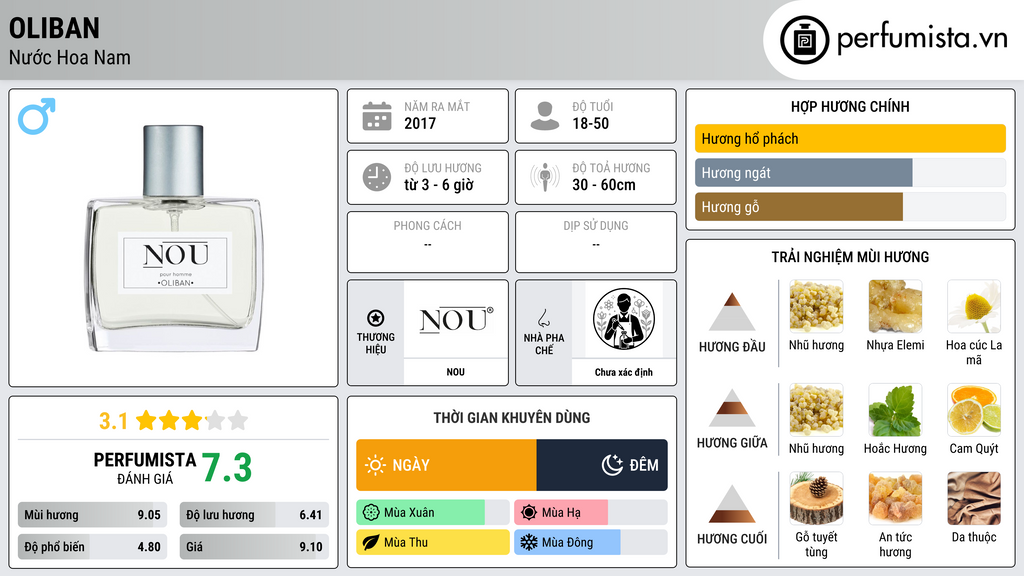Click the perfumista.vn perfume bottle logo icon
This screenshot has height=576, width=1024.
pyautogui.click(x=804, y=40)
